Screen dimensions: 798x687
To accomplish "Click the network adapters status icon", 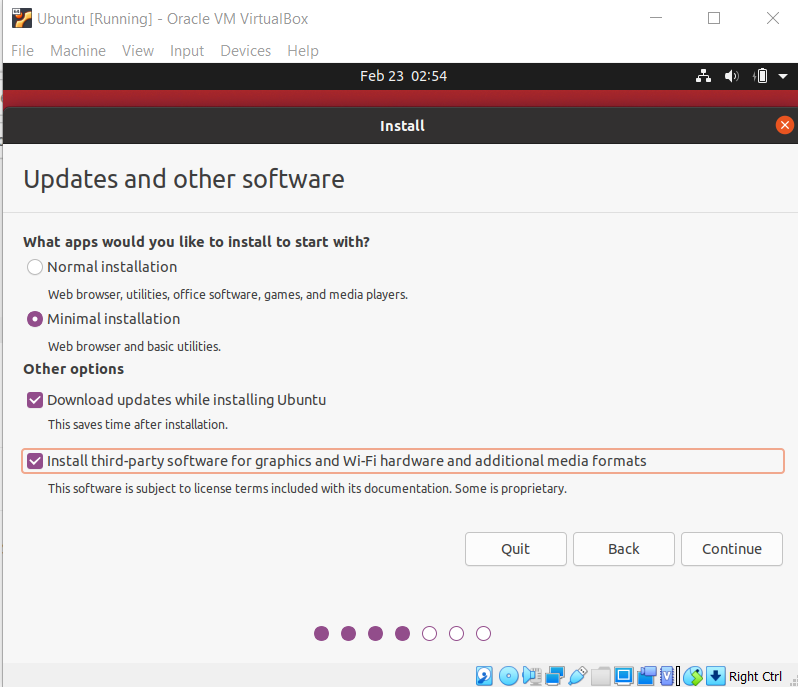I will 555,676.
